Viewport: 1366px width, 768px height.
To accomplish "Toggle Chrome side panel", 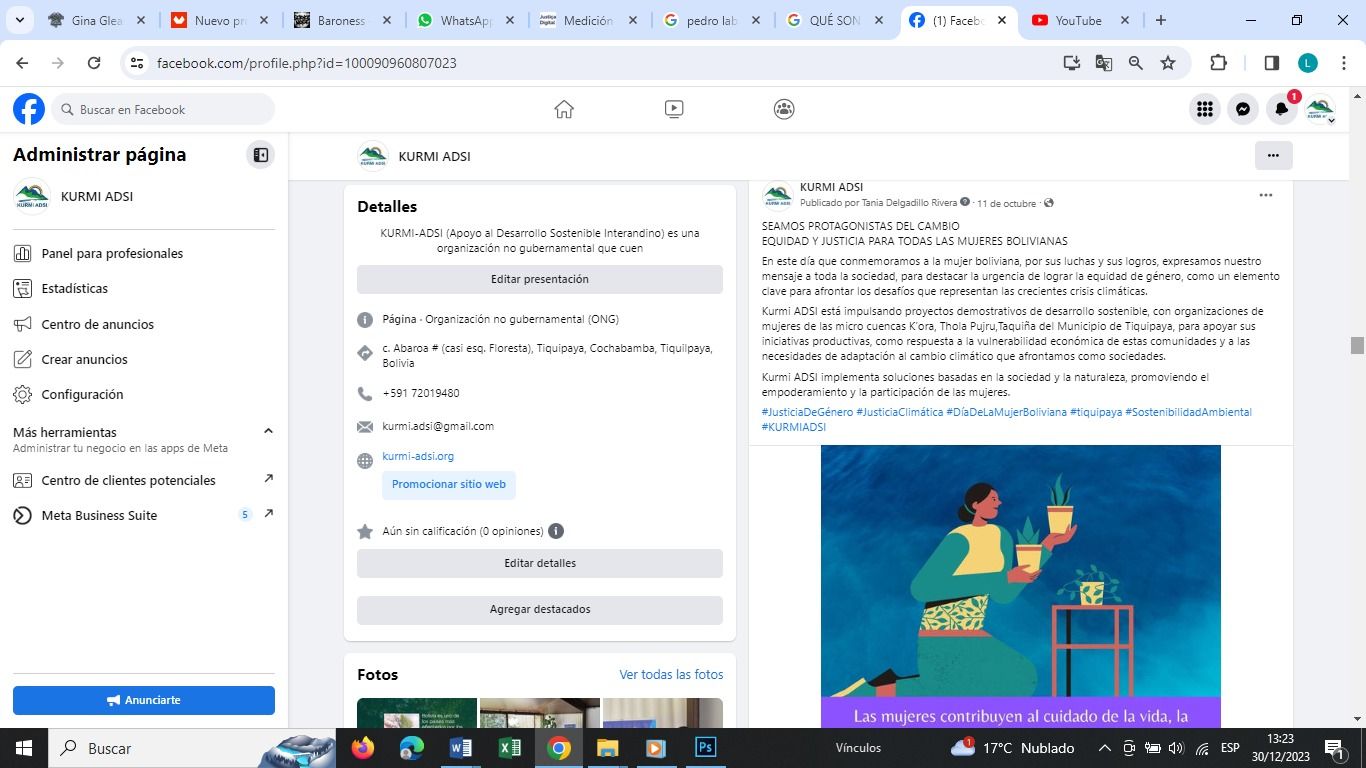I will point(1272,63).
